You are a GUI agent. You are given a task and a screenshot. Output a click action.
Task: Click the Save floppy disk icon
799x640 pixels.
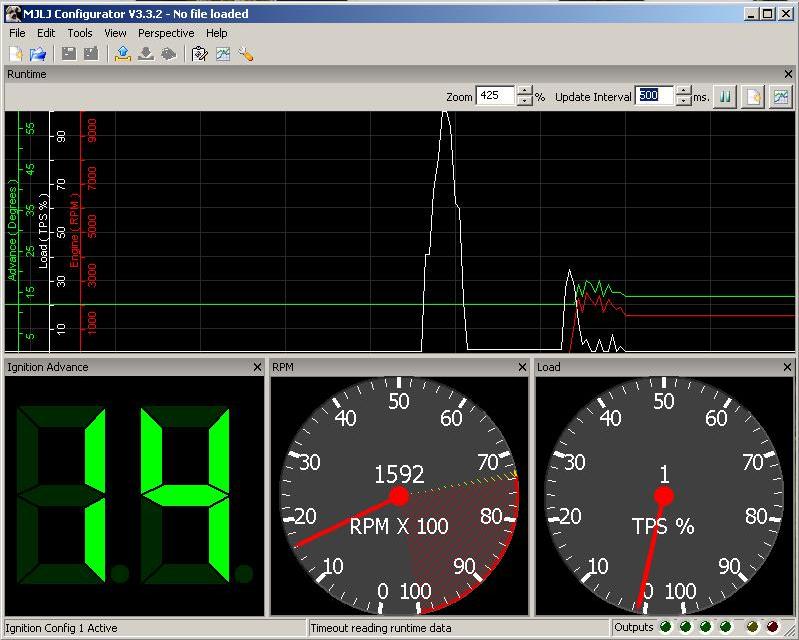[x=69, y=54]
